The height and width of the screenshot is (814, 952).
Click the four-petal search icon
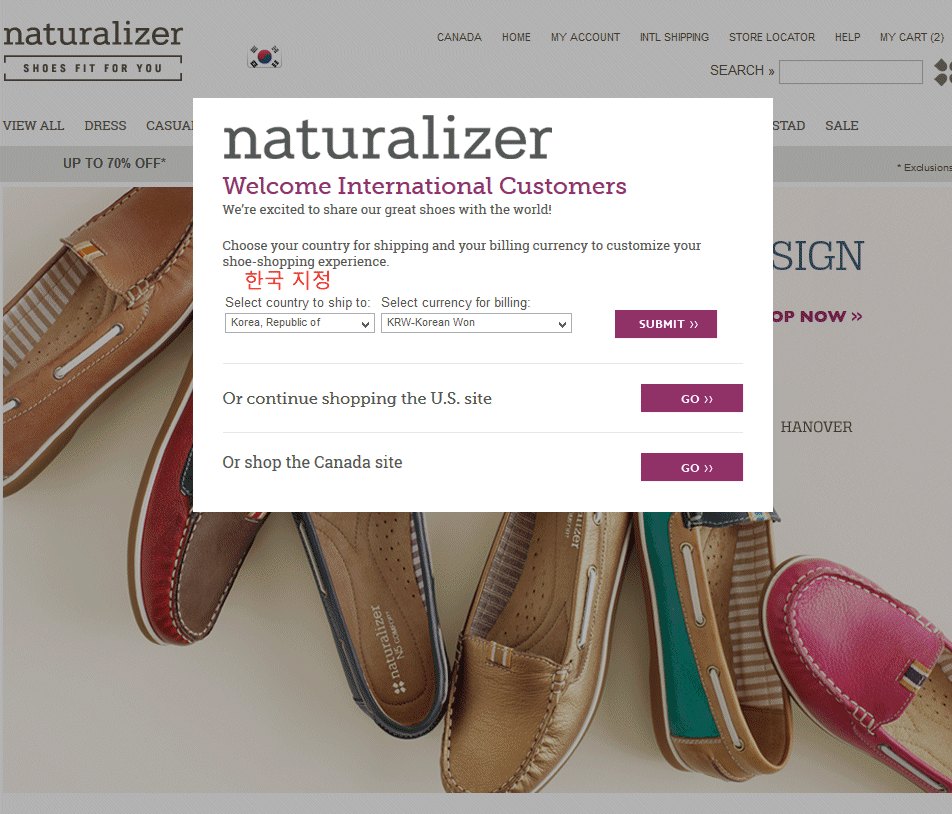(x=942, y=72)
